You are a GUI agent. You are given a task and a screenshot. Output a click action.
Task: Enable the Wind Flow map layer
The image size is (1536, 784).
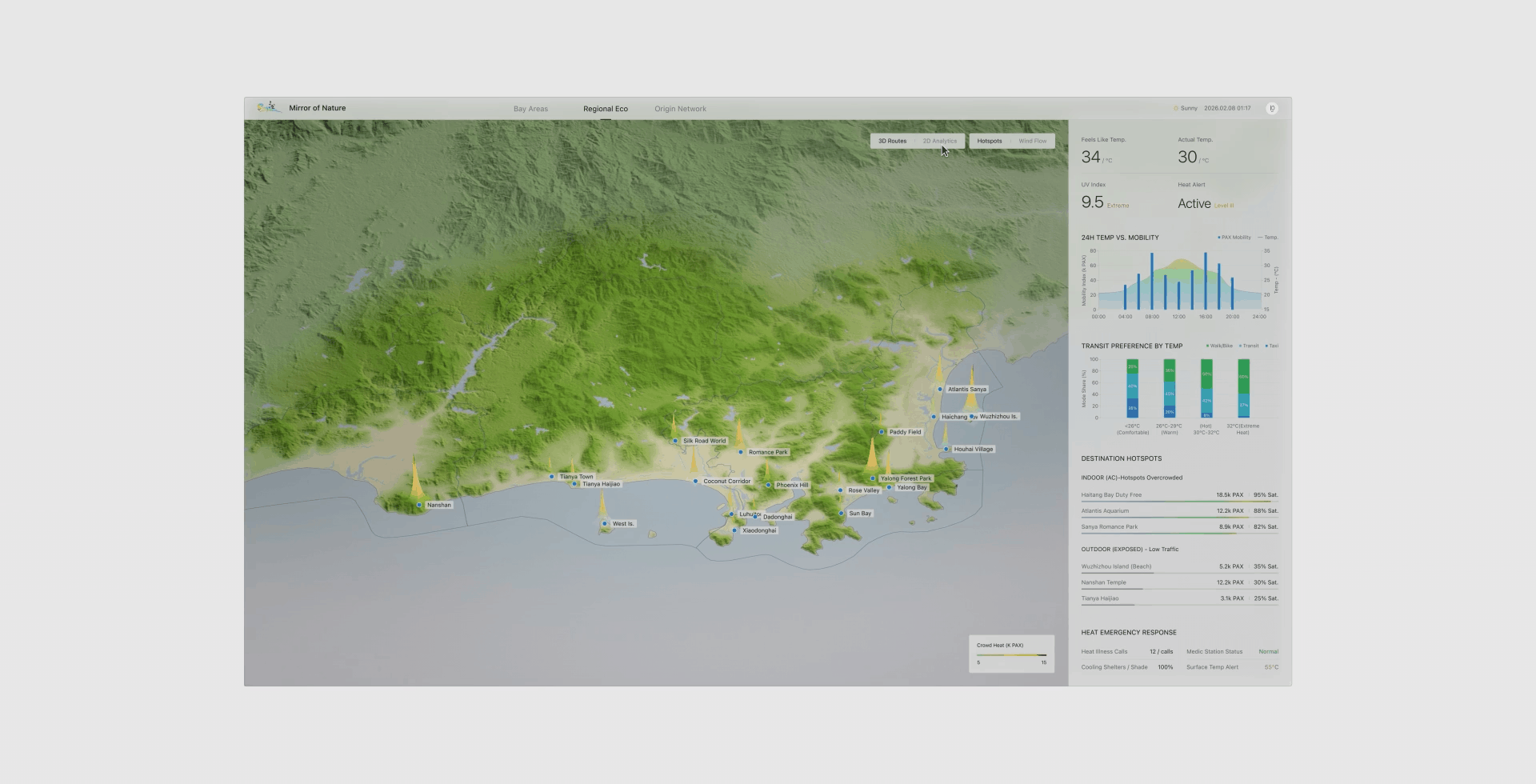coord(1032,141)
